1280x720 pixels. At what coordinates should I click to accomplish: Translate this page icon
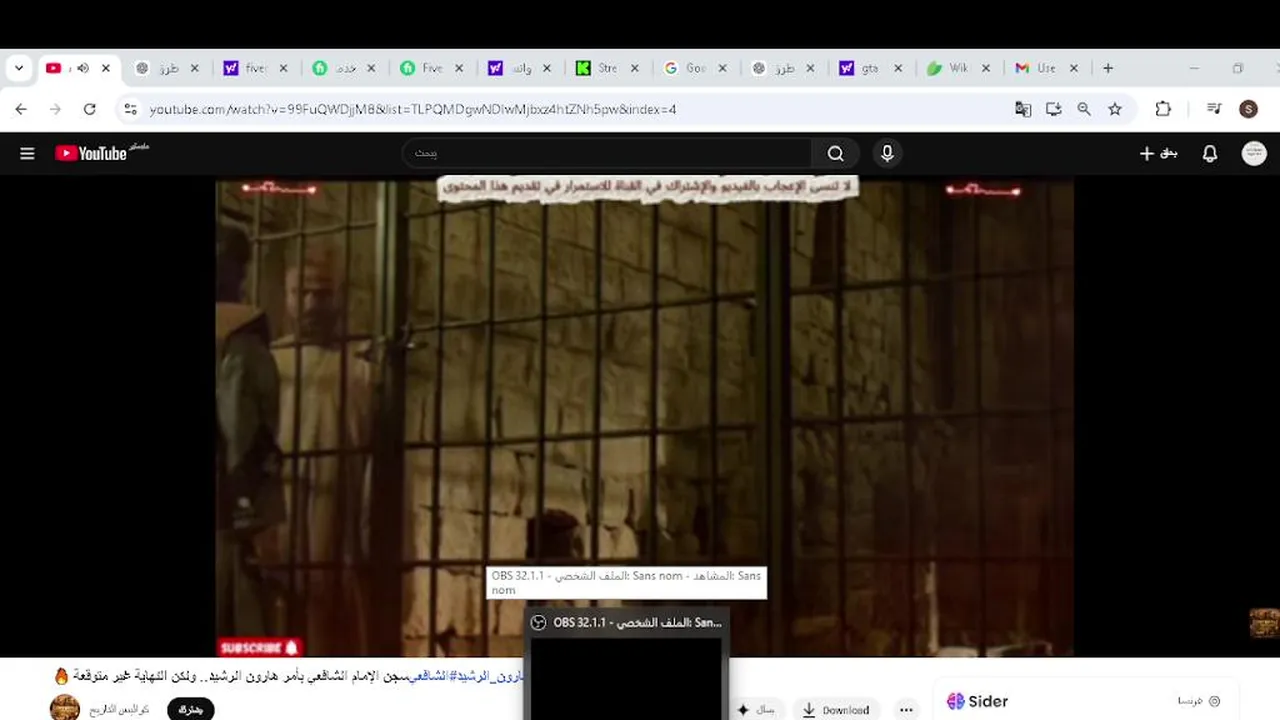[x=1023, y=109]
